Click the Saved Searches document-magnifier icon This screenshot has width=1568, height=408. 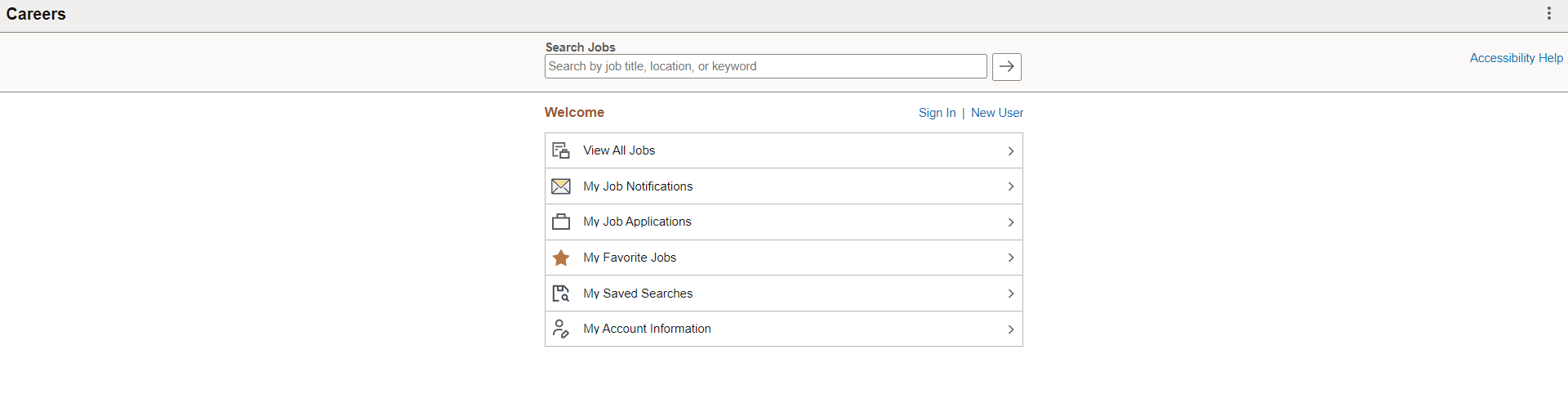click(561, 294)
